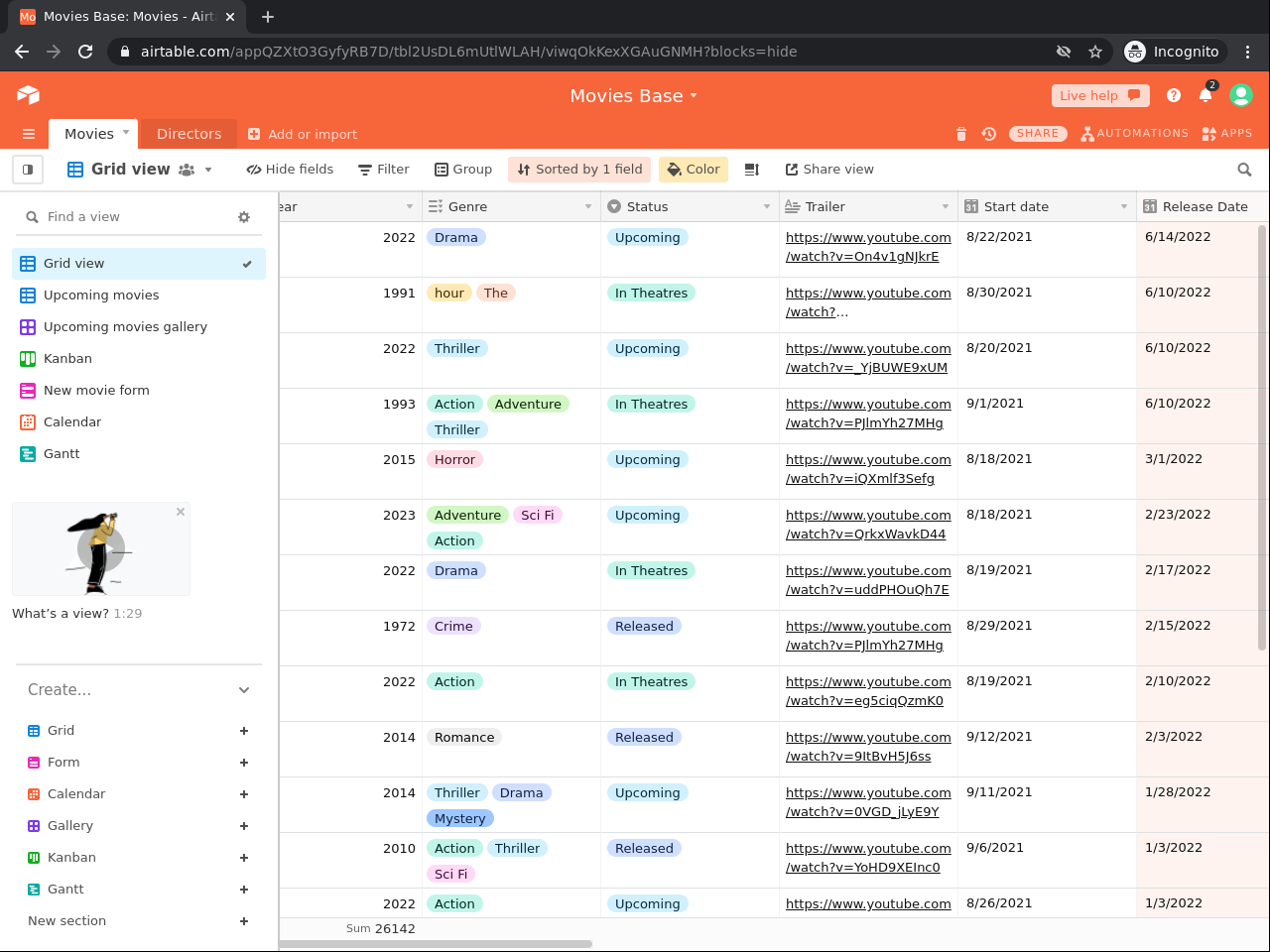
Task: Click the Horror genre tag
Action: click(454, 460)
